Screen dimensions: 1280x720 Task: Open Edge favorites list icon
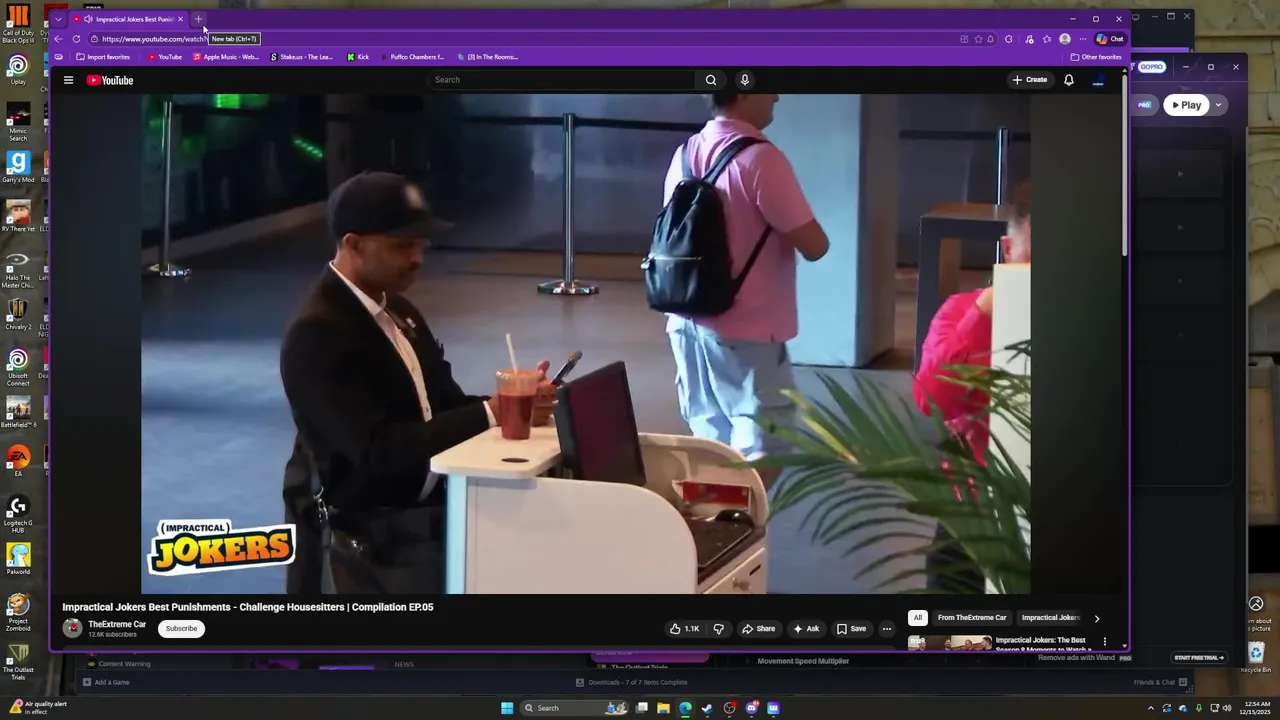click(1047, 39)
